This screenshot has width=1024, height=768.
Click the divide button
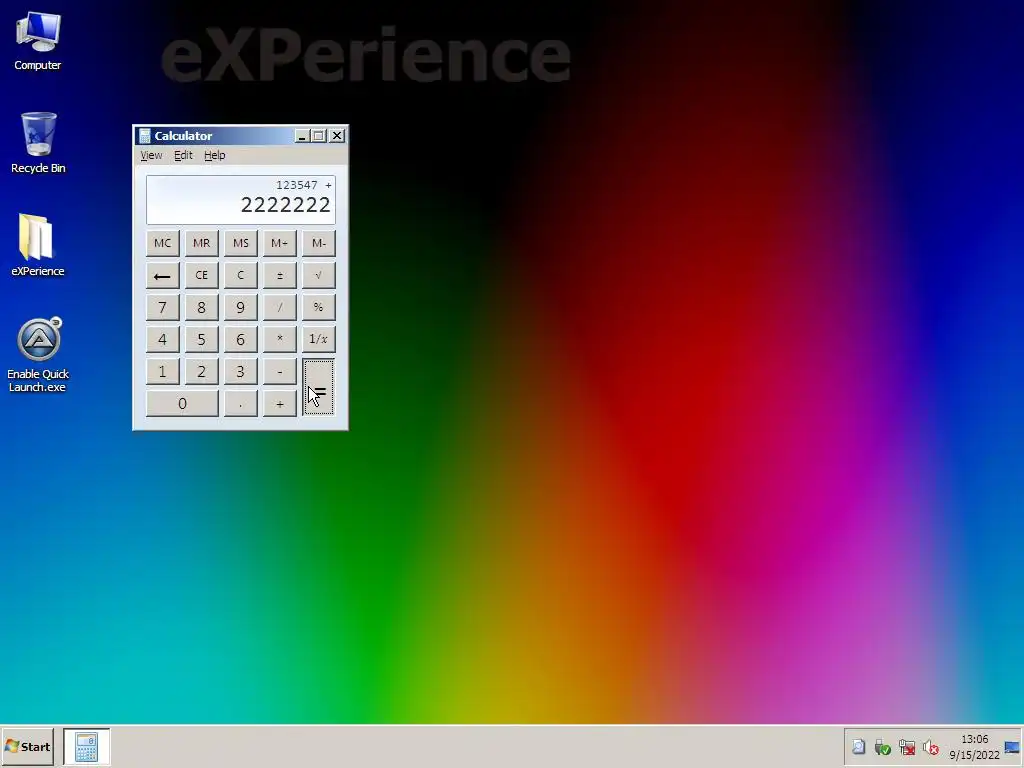point(280,307)
